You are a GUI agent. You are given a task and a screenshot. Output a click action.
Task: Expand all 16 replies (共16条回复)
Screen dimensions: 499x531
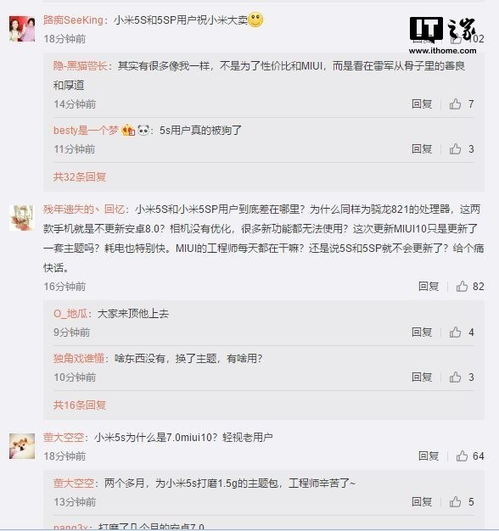tap(80, 405)
